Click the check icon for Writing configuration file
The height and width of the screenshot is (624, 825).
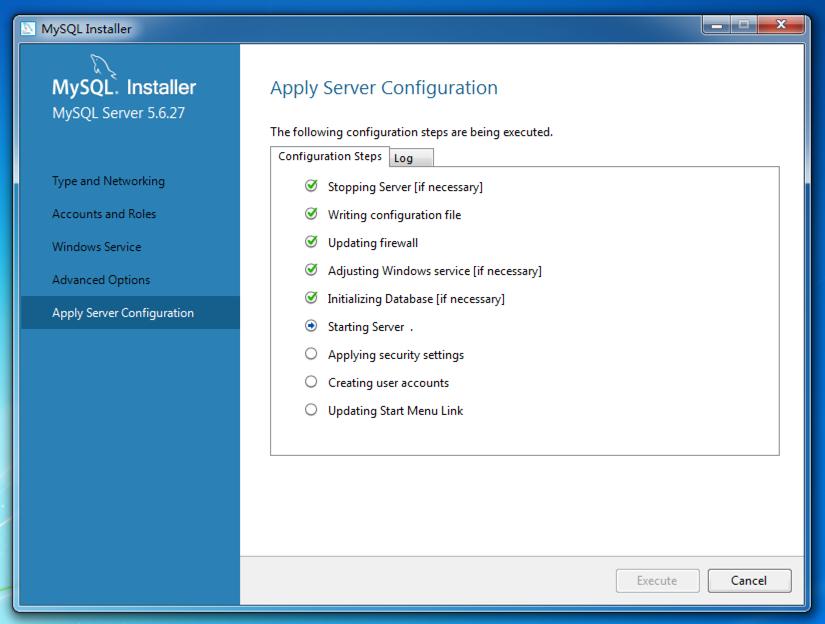(310, 215)
